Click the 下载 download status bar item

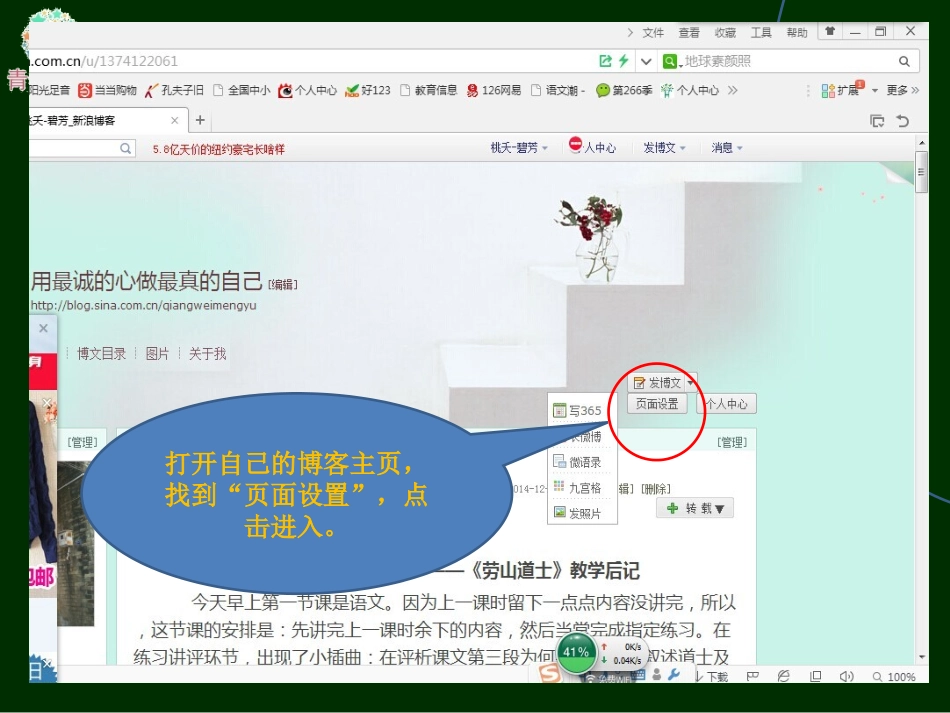[x=712, y=677]
